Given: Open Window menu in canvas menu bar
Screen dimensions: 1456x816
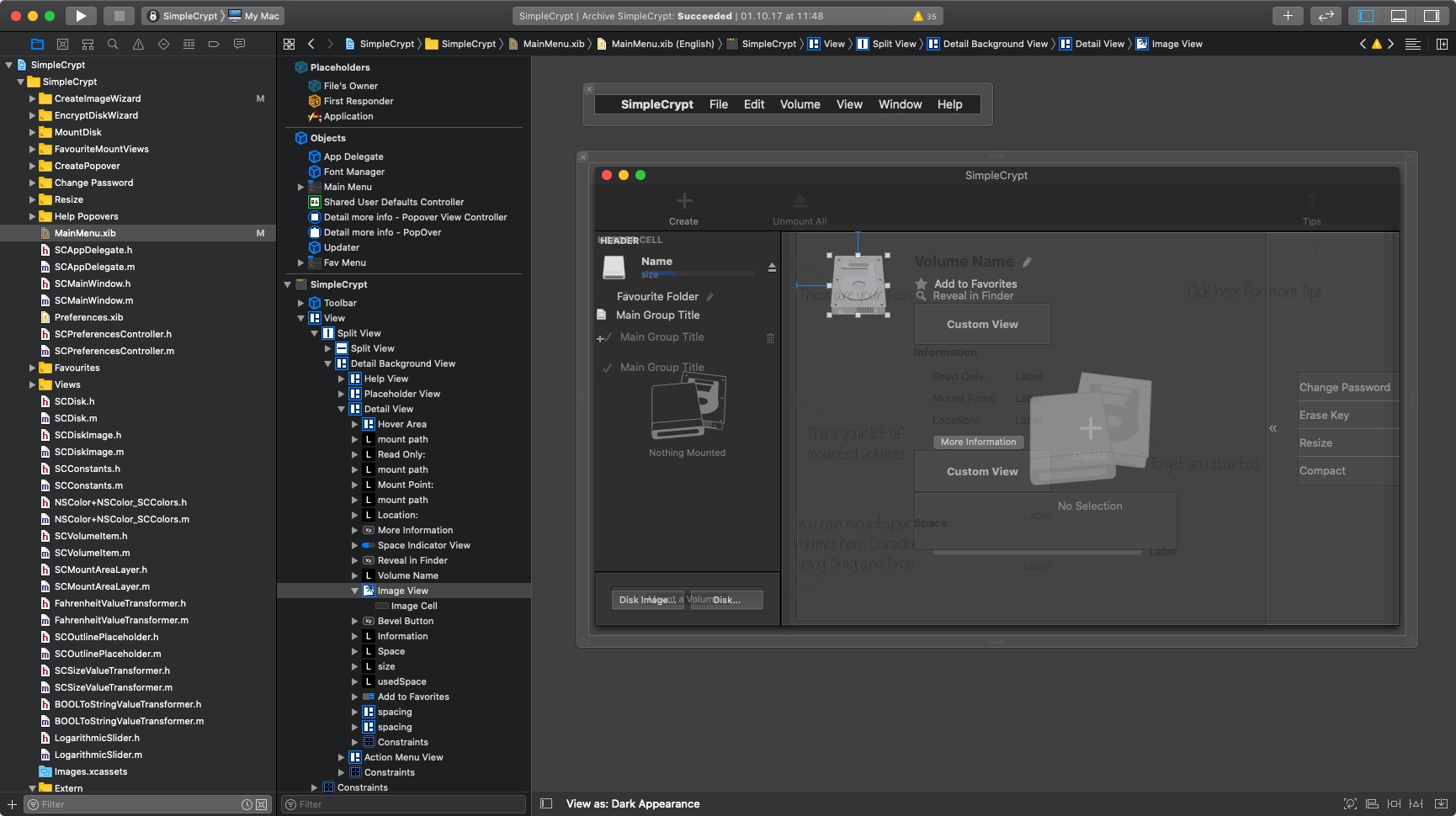Looking at the screenshot, I should (900, 104).
